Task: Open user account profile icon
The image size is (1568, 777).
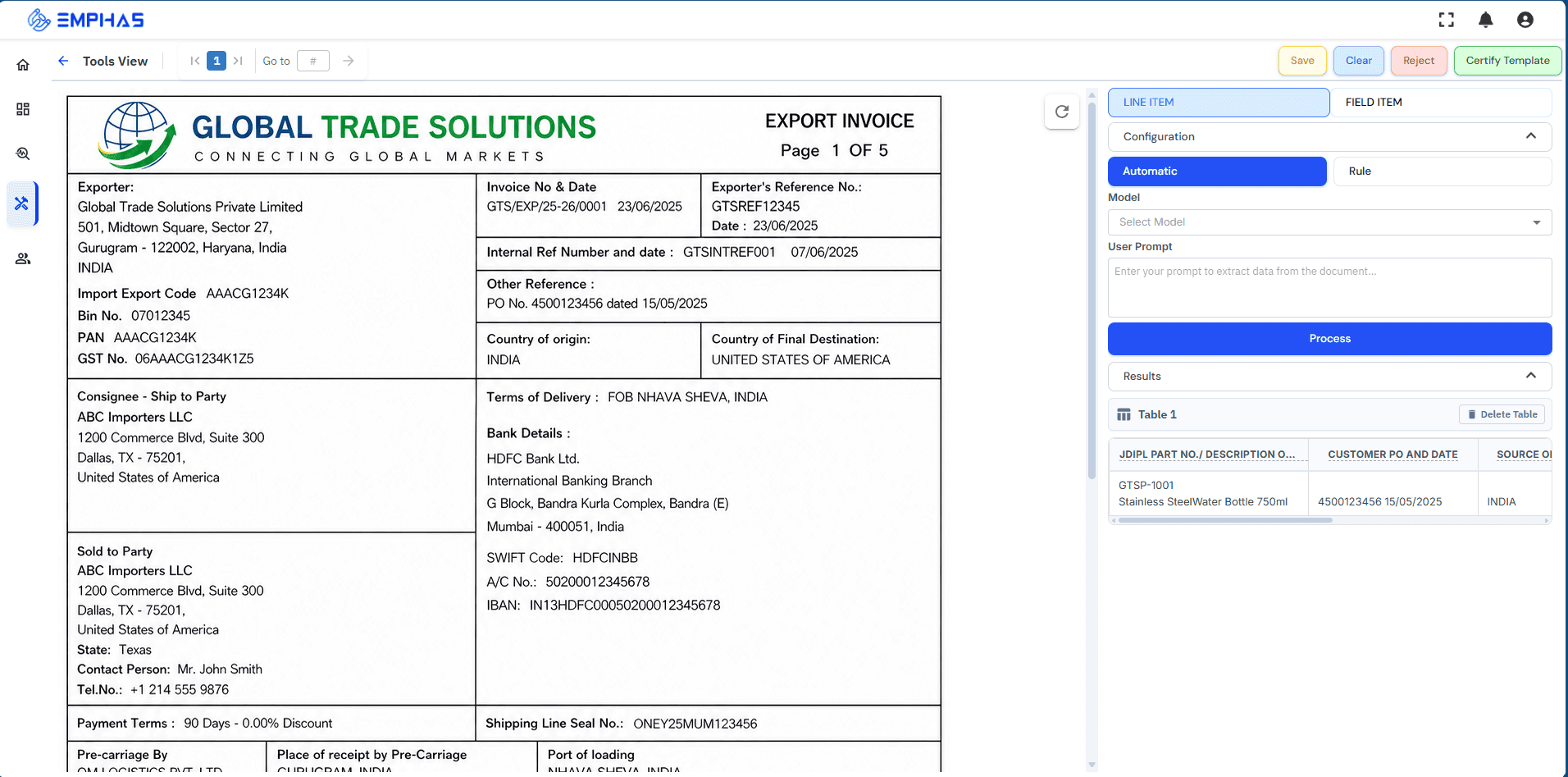Action: [x=1525, y=20]
